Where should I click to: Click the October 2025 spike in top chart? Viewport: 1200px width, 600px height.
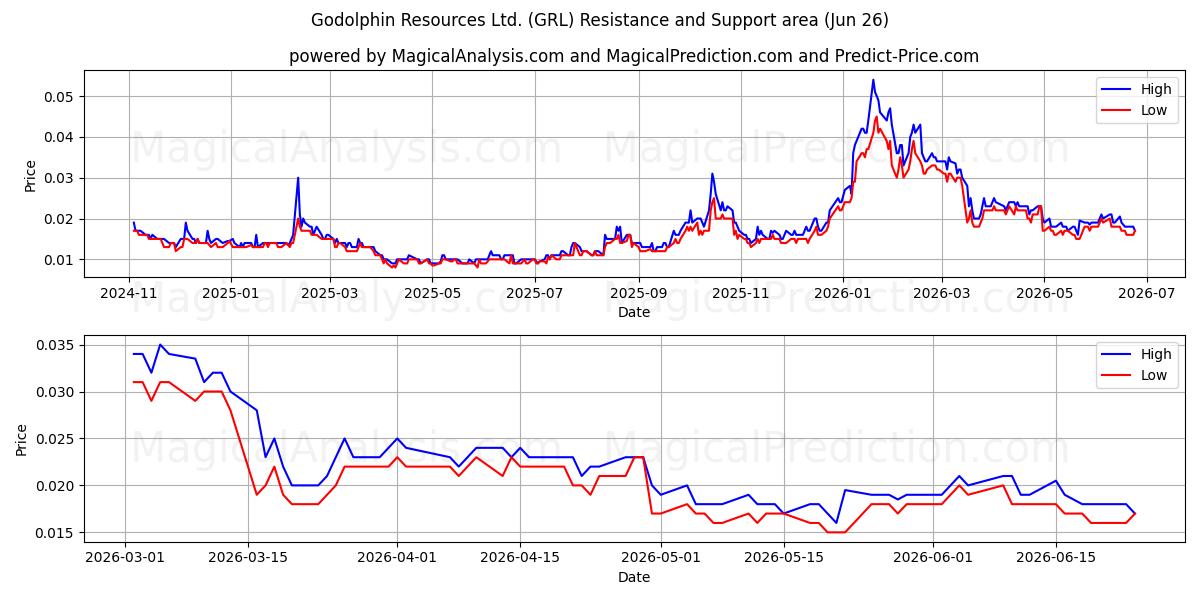point(712,174)
